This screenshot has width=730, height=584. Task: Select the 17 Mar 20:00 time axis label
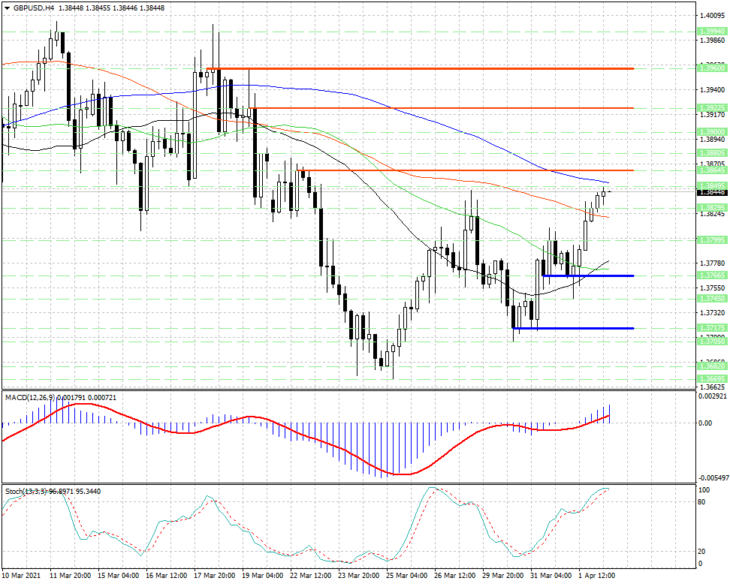(215, 575)
